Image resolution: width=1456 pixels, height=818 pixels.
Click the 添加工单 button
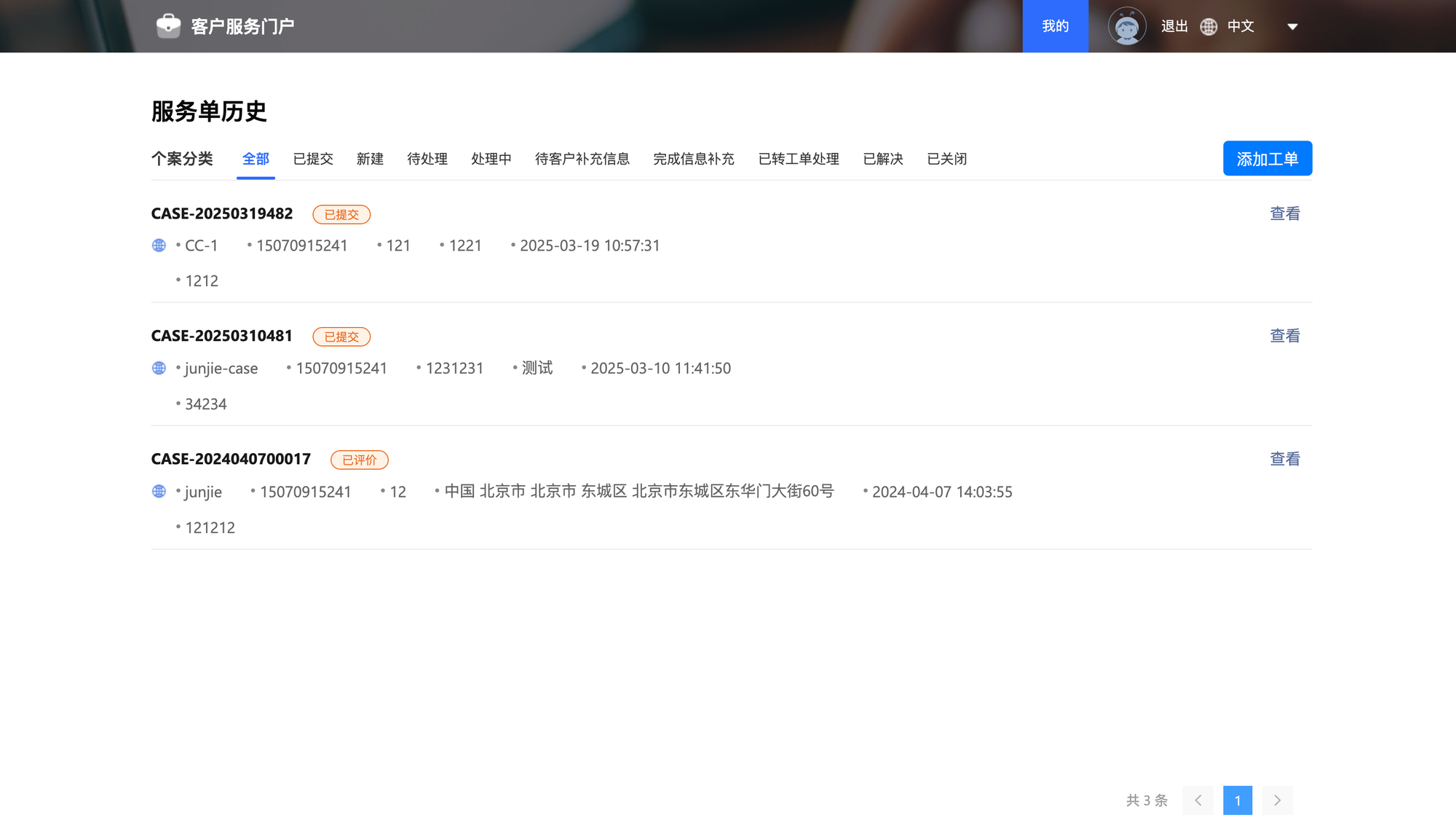pos(1267,158)
